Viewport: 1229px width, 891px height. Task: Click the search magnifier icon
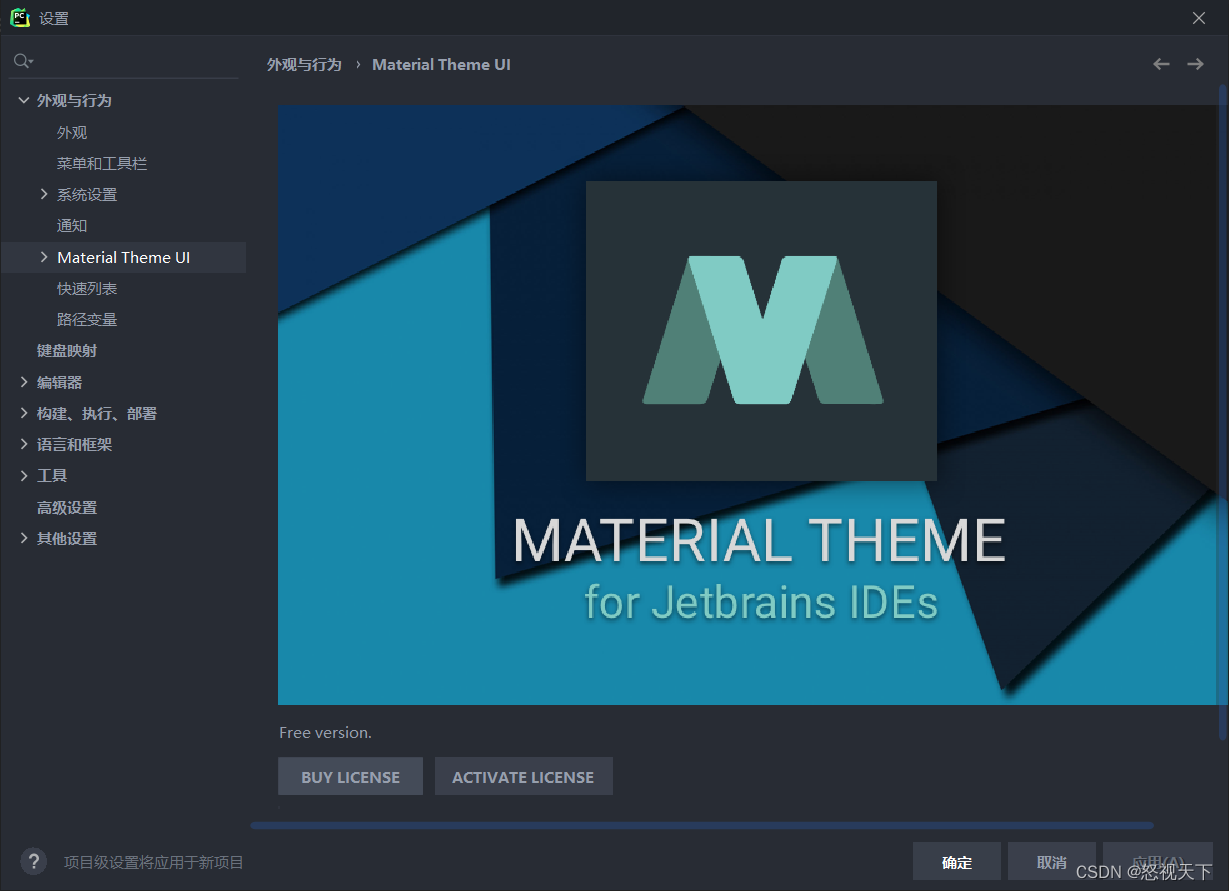pyautogui.click(x=22, y=62)
